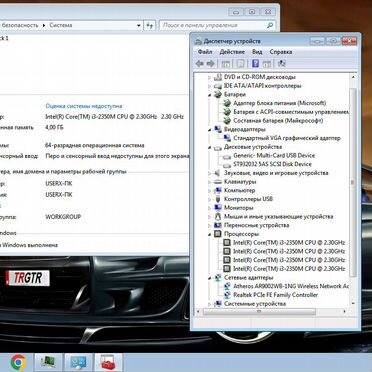The image size is (372, 372).
Task: Toggle the action pane toolbar icon
Action: point(267,64)
